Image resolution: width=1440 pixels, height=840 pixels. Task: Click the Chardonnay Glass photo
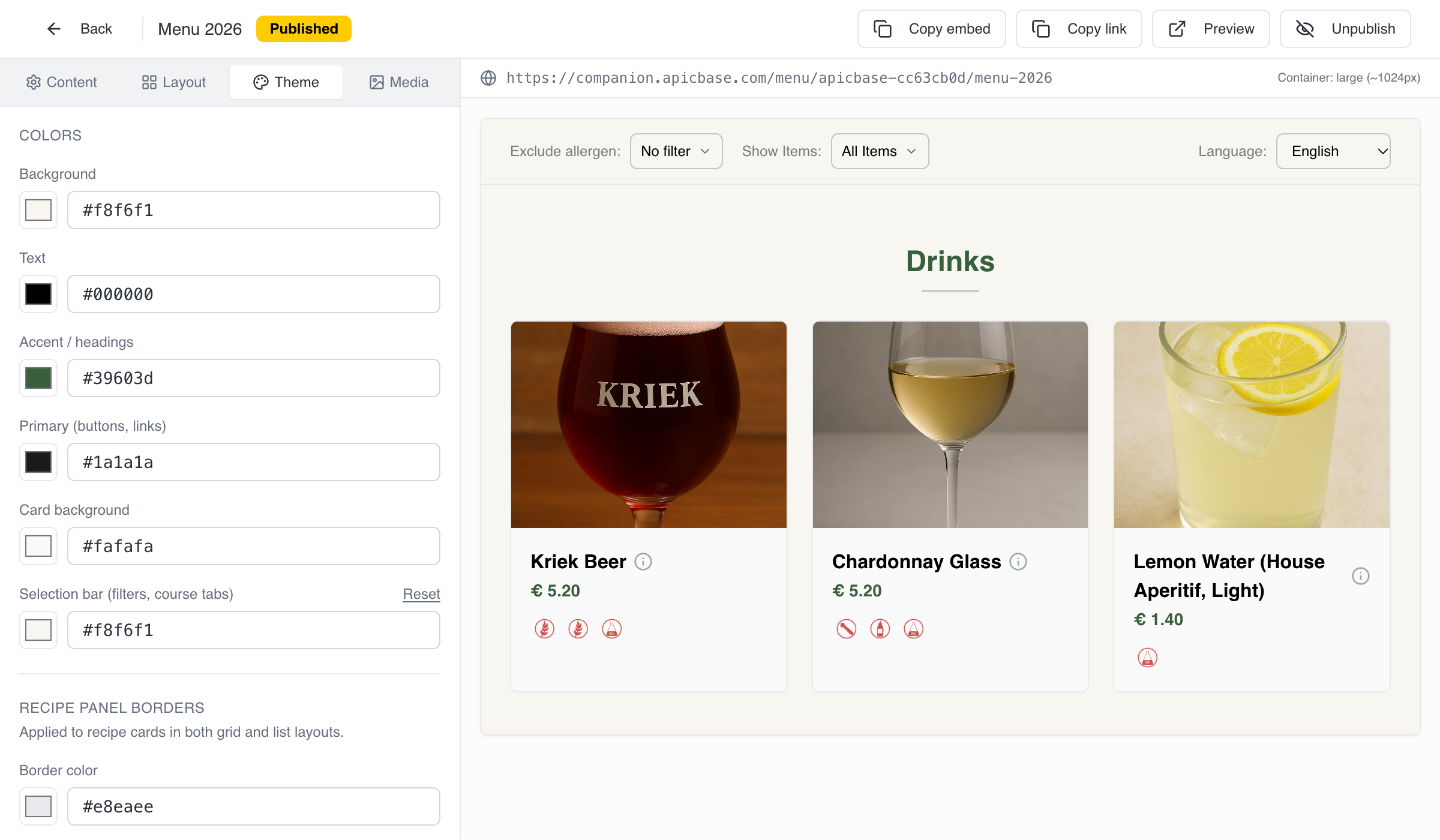tap(950, 425)
